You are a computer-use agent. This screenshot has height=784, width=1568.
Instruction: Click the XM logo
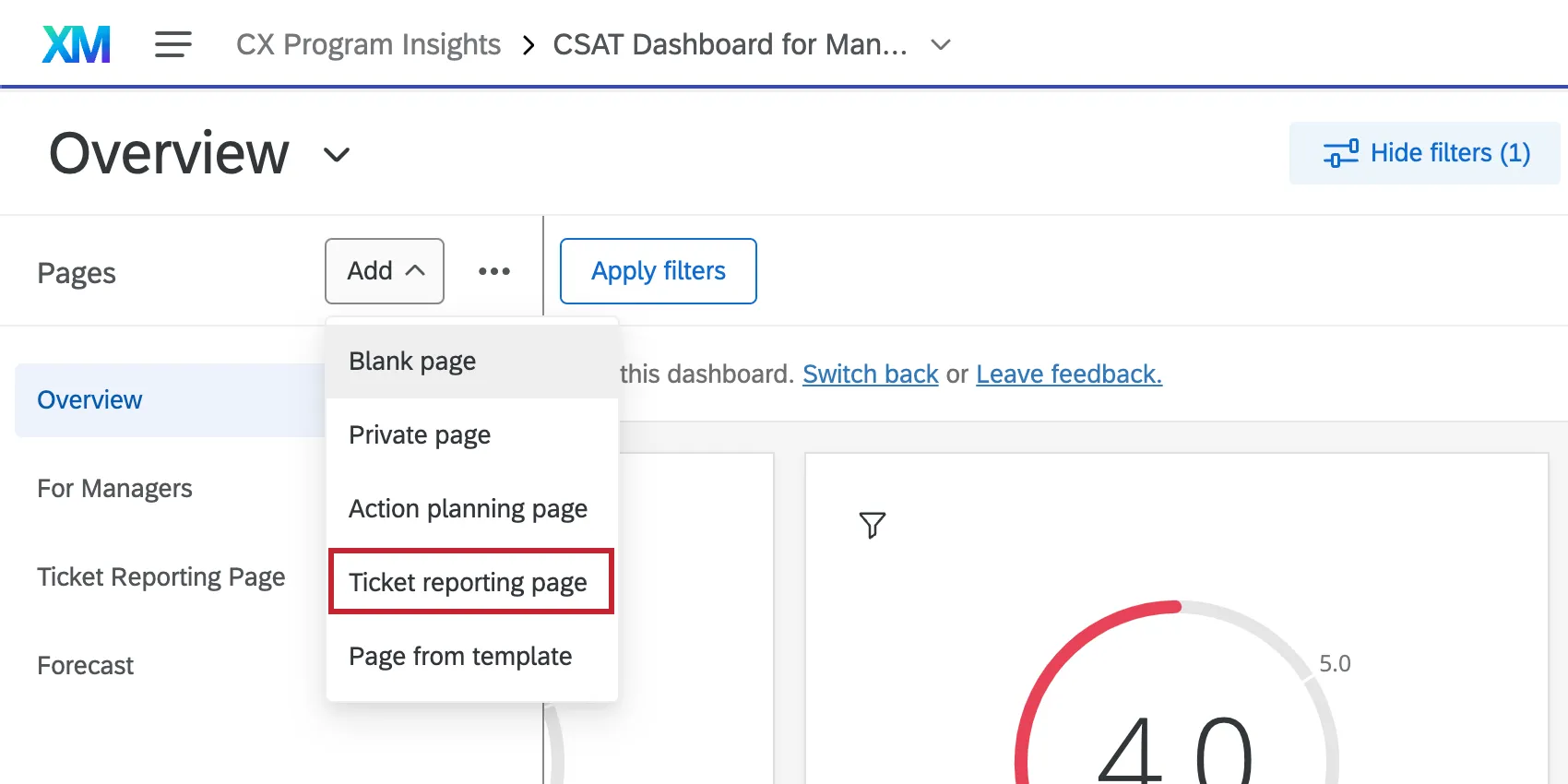[x=77, y=44]
